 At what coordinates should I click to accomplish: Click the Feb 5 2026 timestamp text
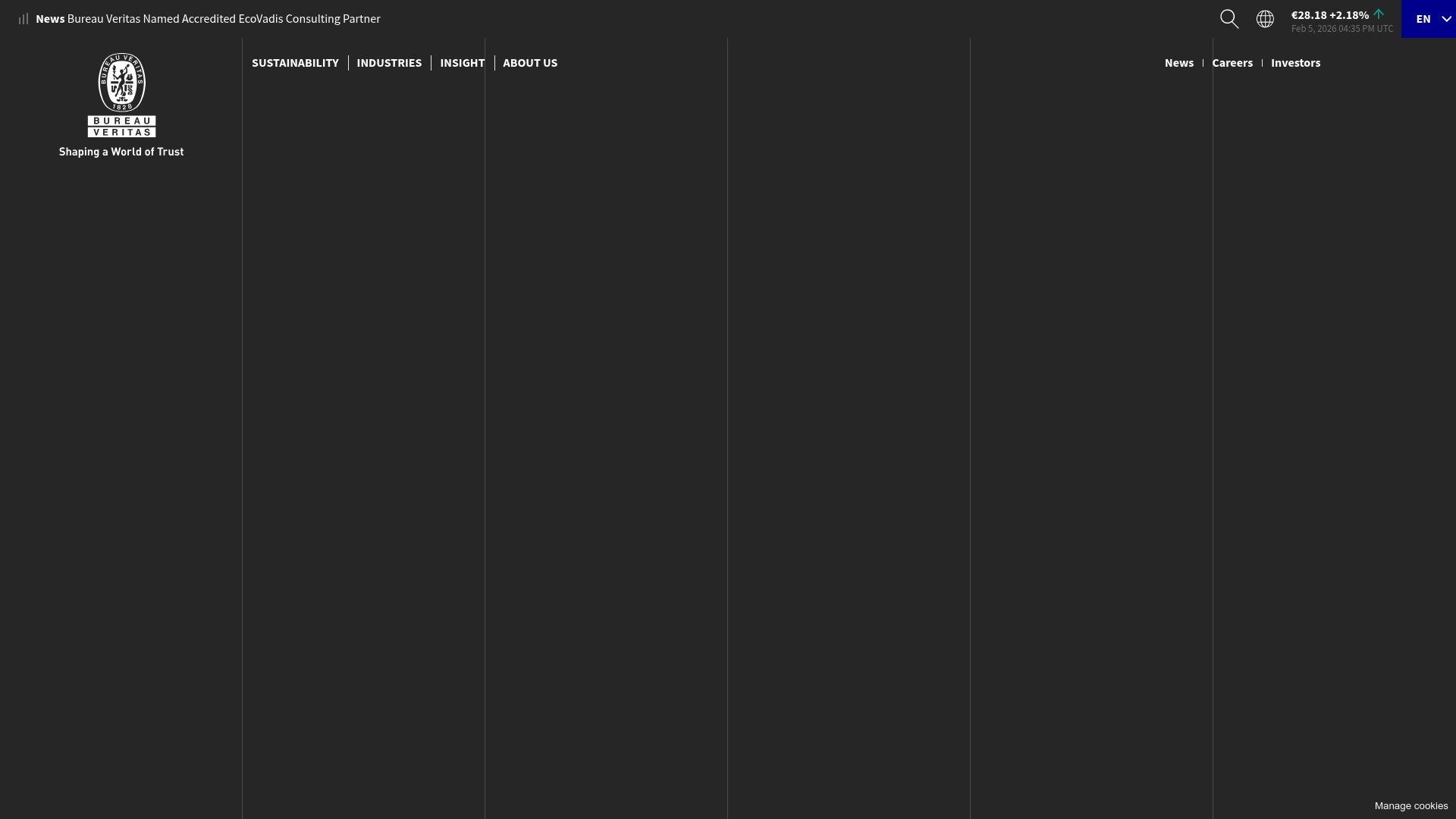[1342, 28]
